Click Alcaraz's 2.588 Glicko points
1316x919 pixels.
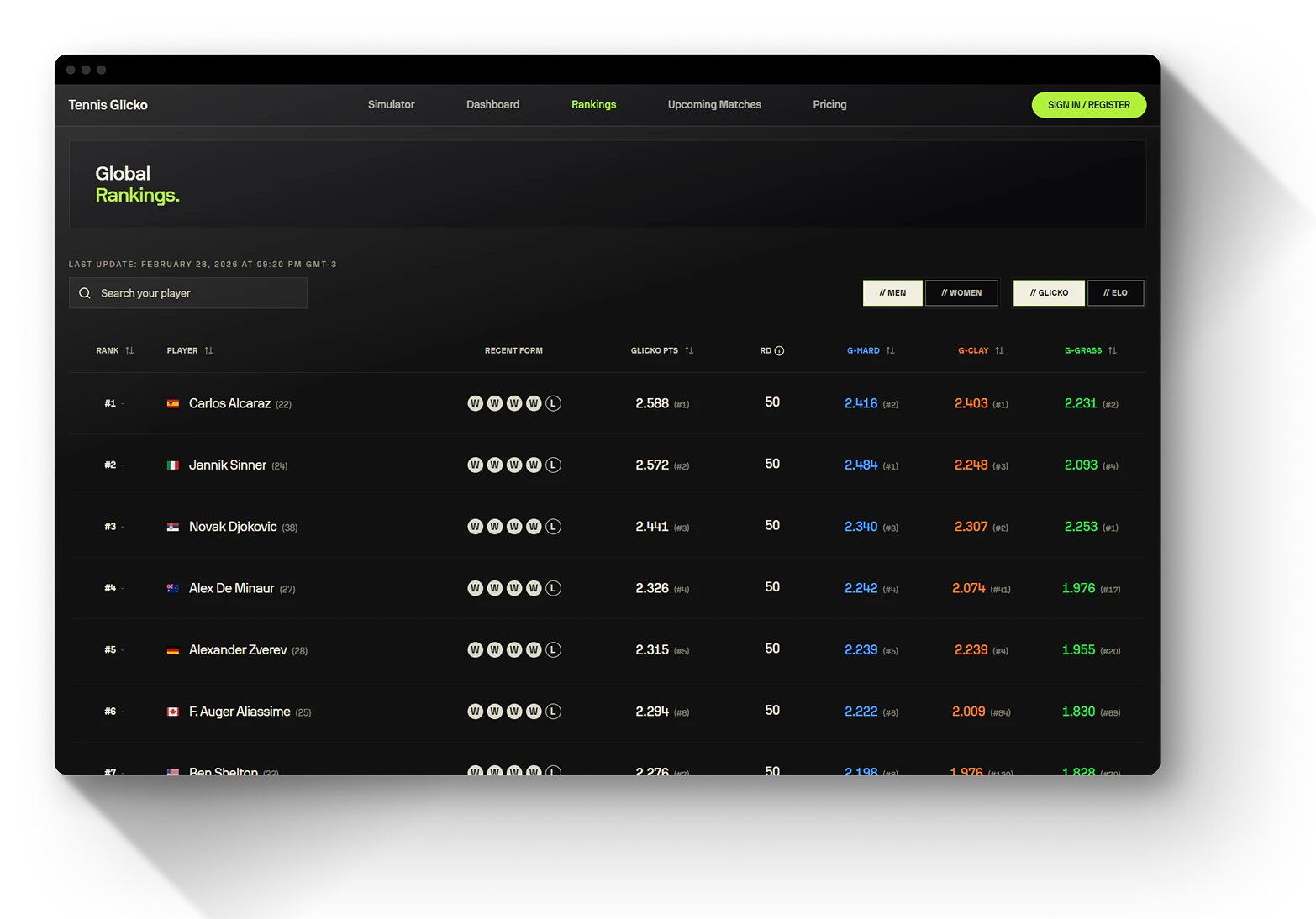click(652, 403)
